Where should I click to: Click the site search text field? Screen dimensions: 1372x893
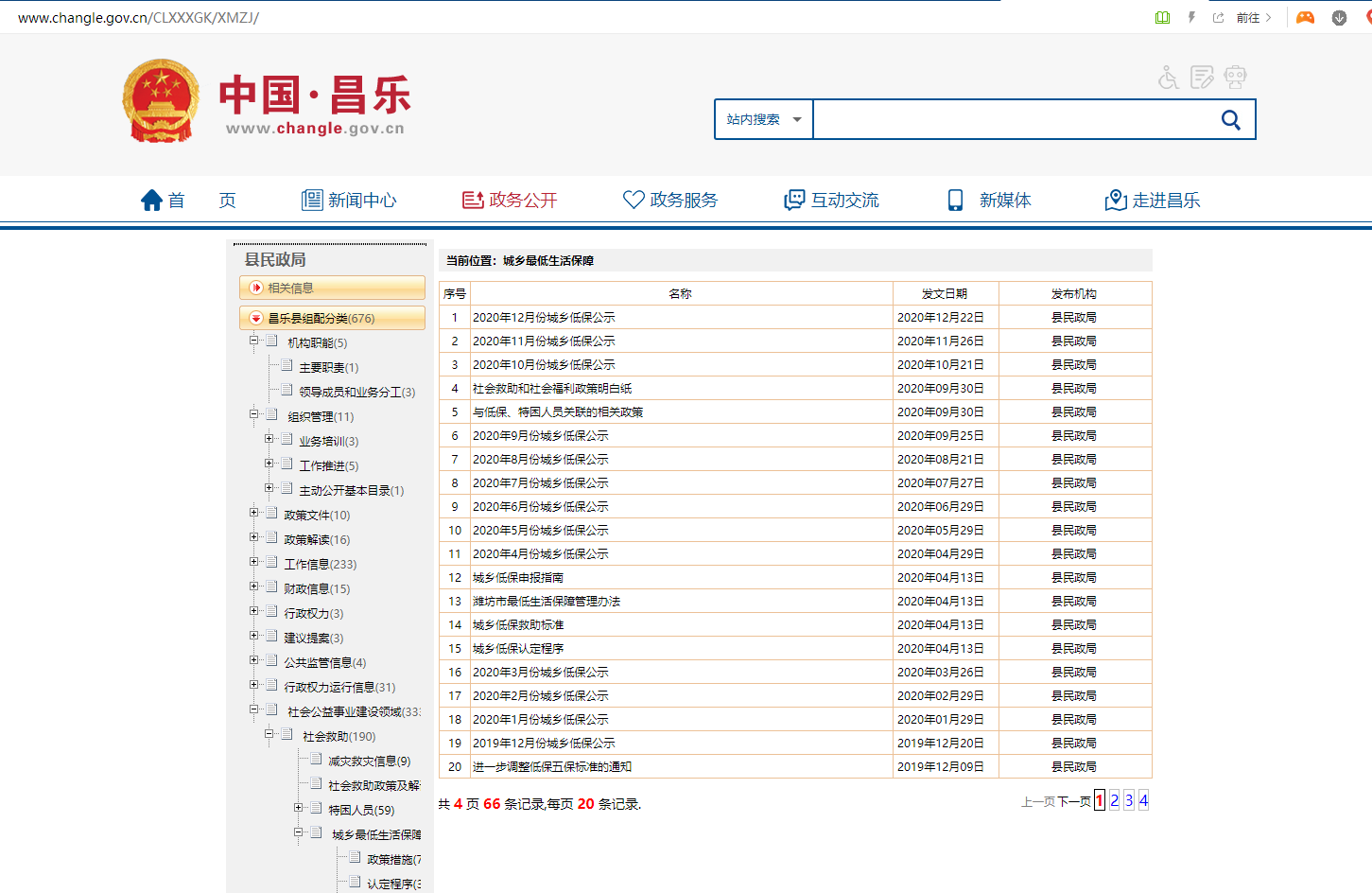(x=1012, y=120)
